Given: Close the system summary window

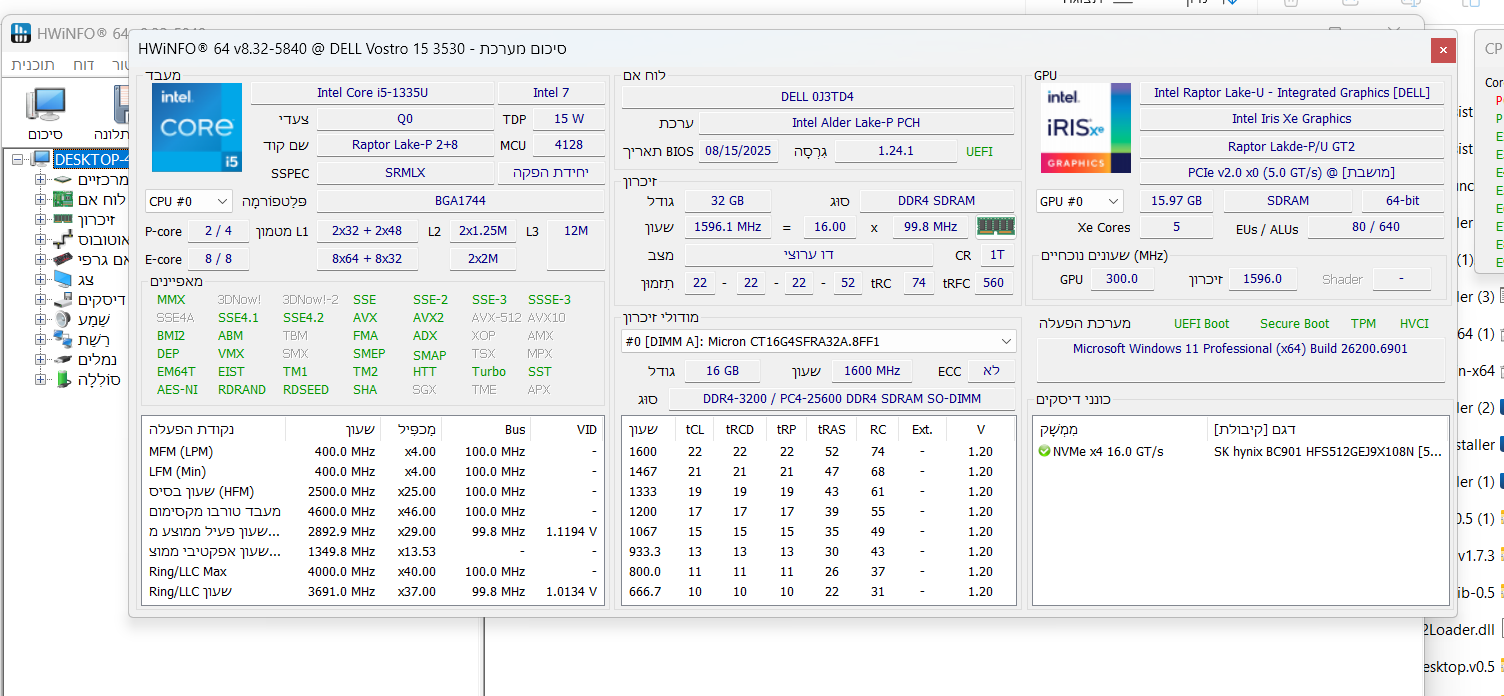Looking at the screenshot, I should (x=1441, y=49).
